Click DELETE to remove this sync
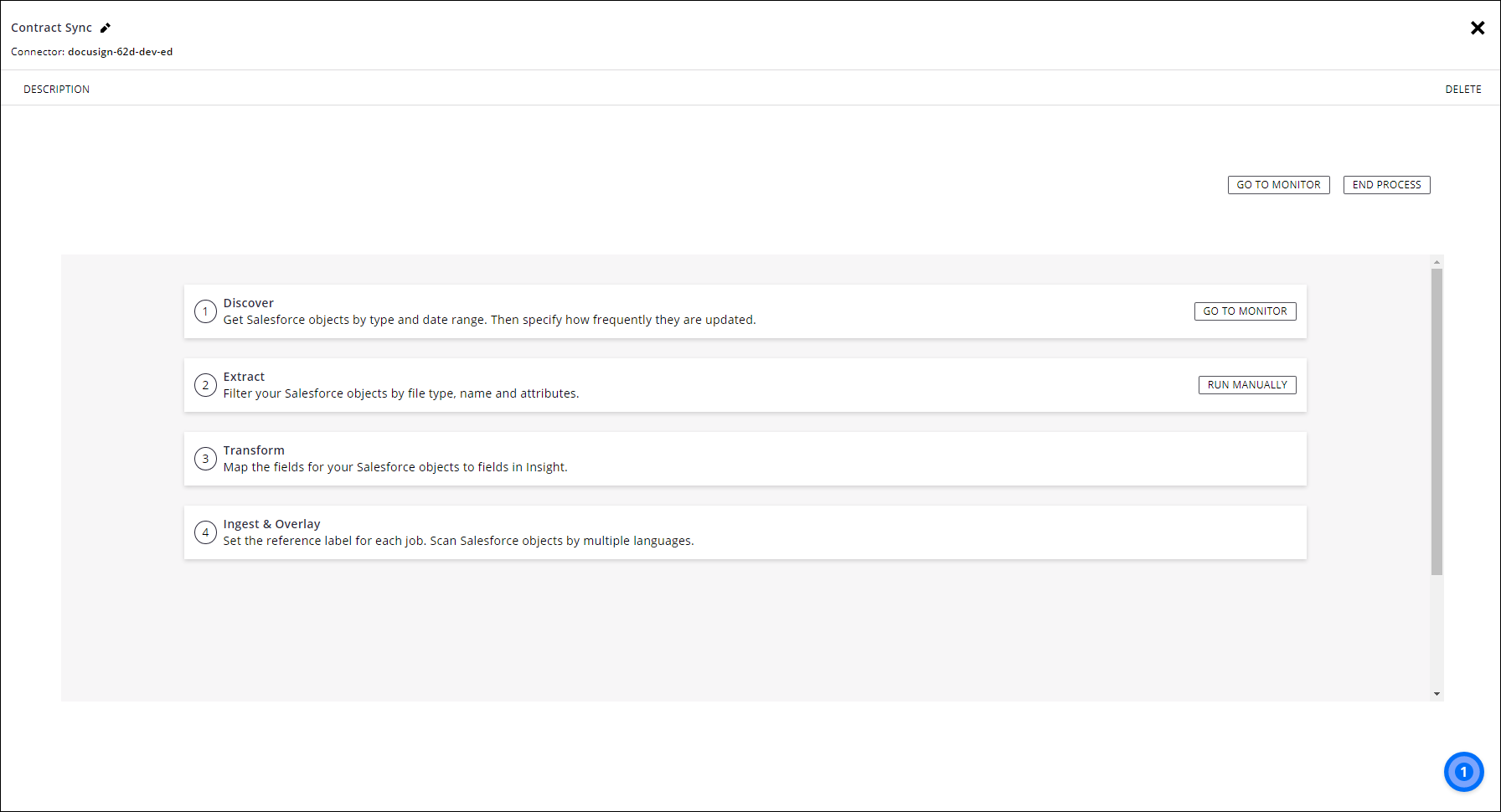1501x812 pixels. (1462, 88)
